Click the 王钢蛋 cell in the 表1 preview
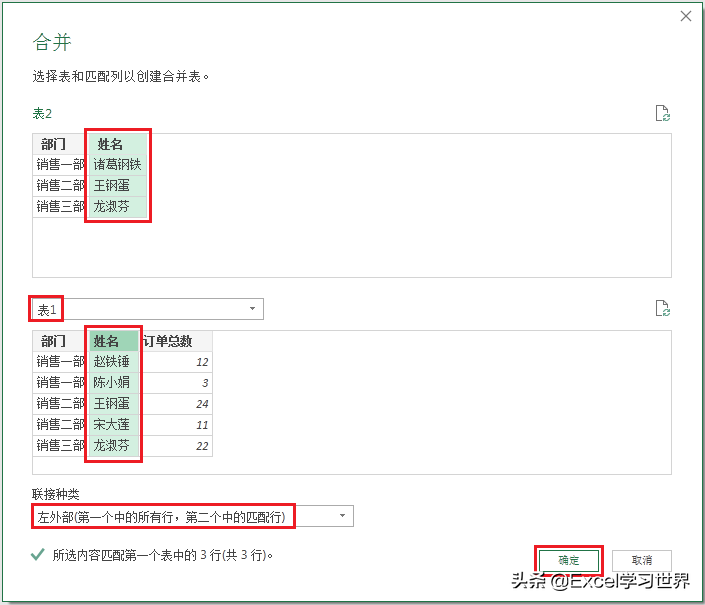705x605 pixels. coord(114,404)
